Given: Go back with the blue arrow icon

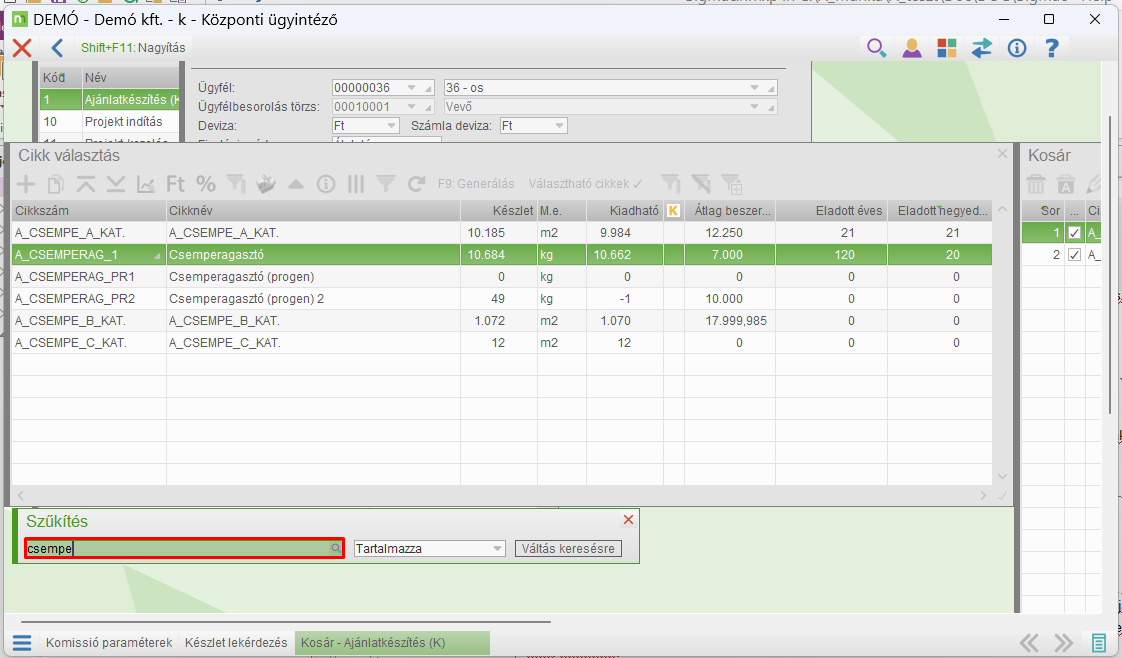Looking at the screenshot, I should click(57, 48).
